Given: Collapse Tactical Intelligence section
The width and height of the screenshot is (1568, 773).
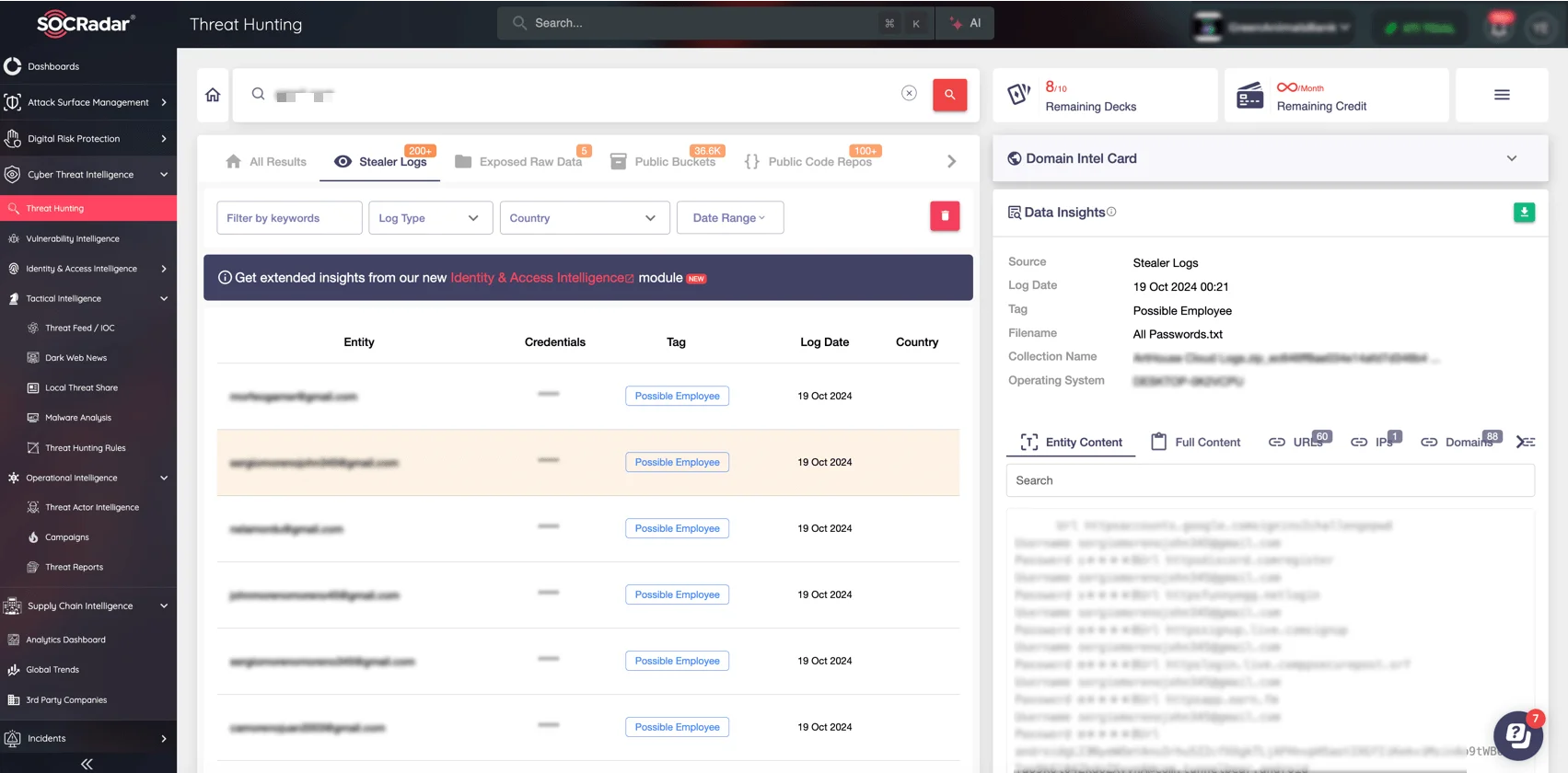Looking at the screenshot, I should pos(88,299).
